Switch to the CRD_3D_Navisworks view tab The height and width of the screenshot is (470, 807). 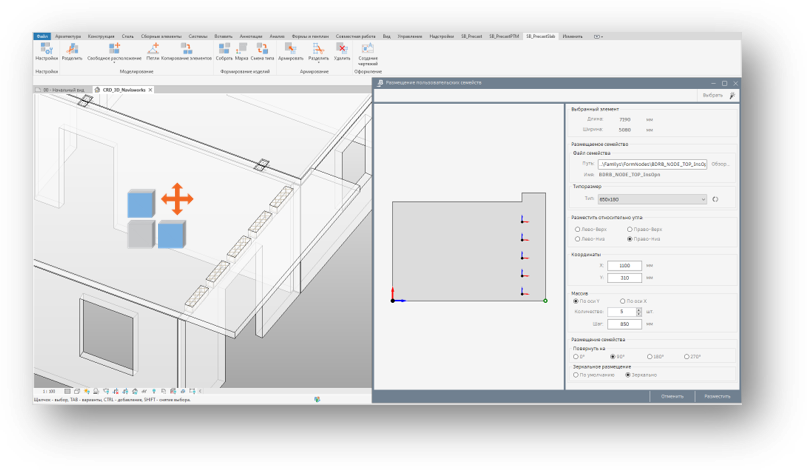click(123, 90)
